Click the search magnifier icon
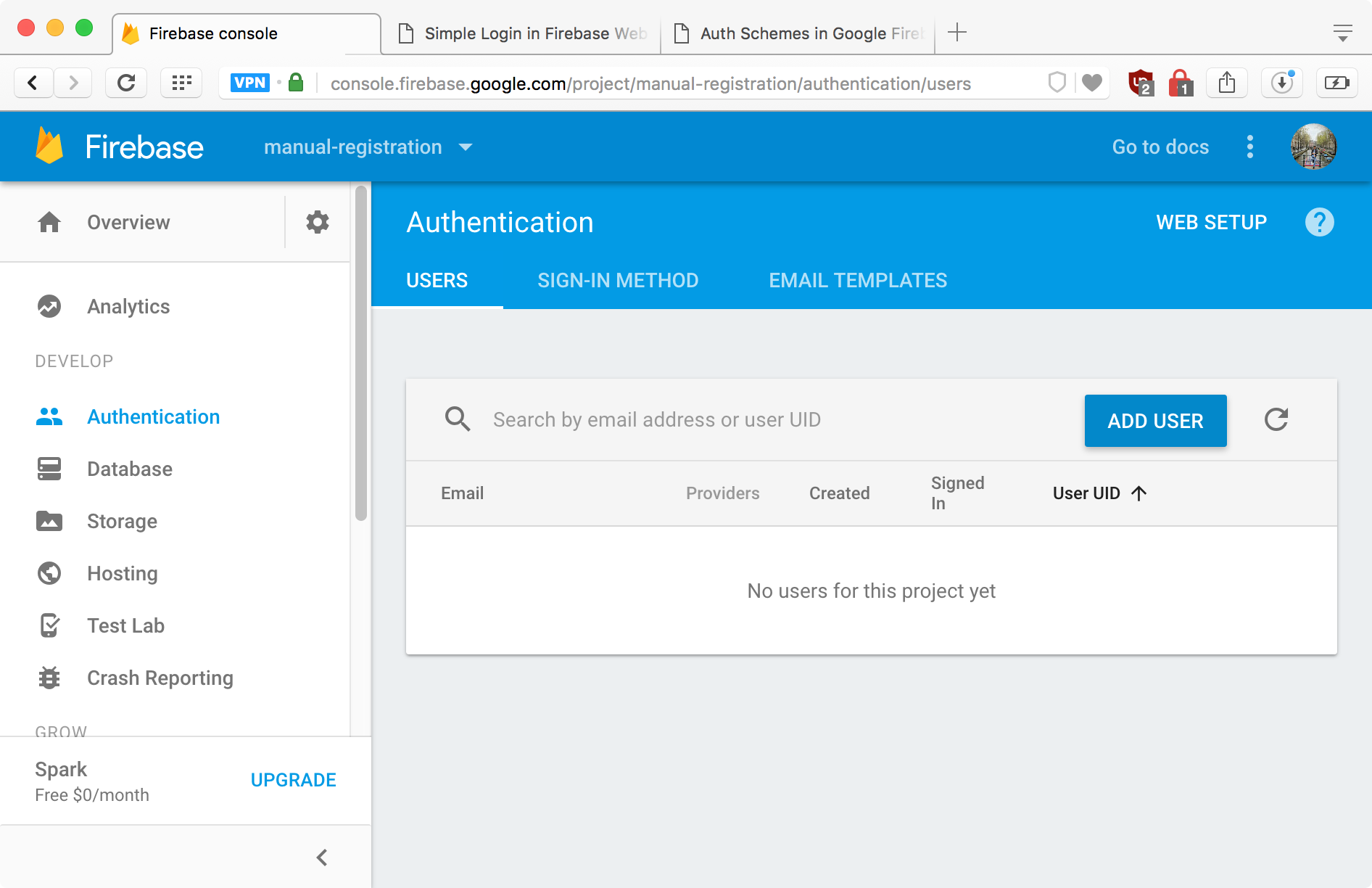This screenshot has height=888, width=1372. pyautogui.click(x=457, y=419)
